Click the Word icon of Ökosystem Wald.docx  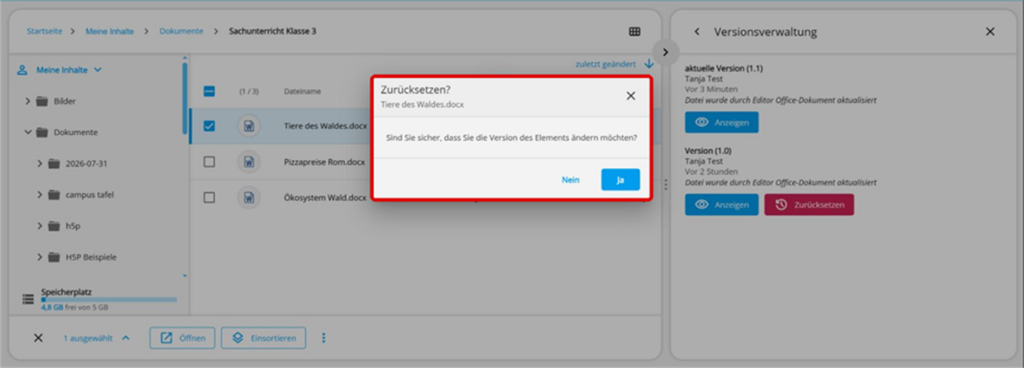tap(249, 197)
